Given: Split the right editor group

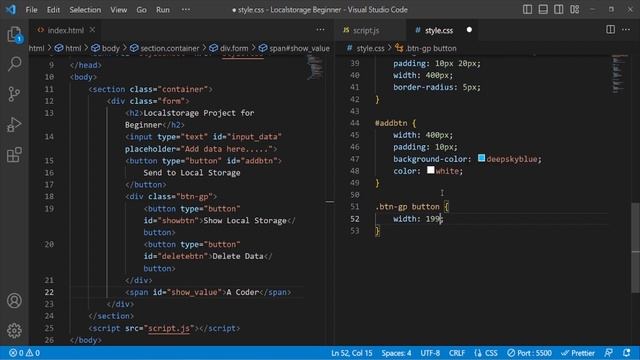Looking at the screenshot, I should point(610,29).
